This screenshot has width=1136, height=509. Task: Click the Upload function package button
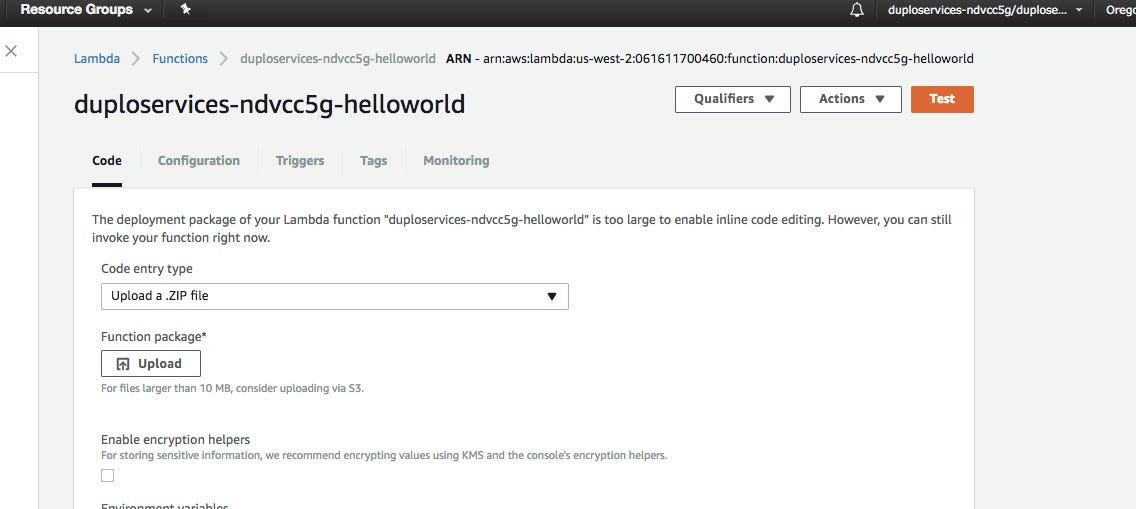[151, 364]
